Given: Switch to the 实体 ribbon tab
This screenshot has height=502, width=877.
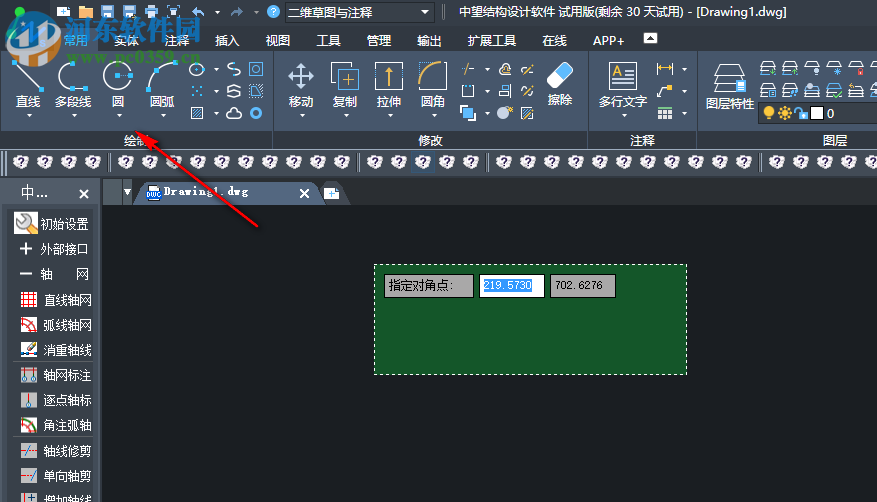Looking at the screenshot, I should tap(126, 40).
